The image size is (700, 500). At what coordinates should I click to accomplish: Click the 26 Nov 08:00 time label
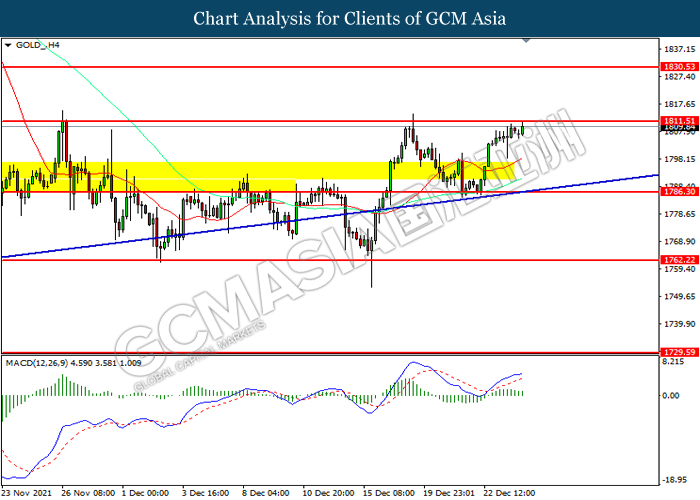(88, 493)
